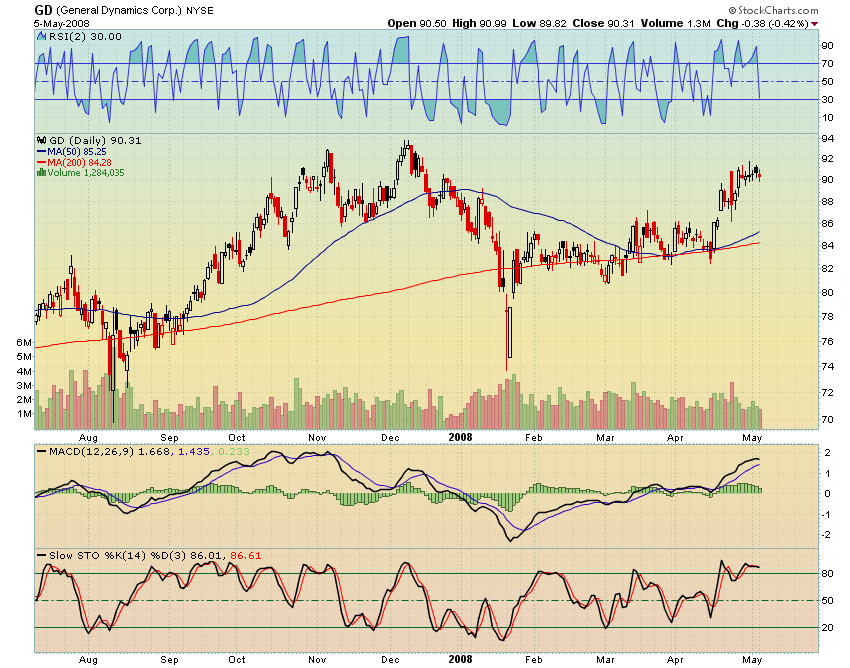The width and height of the screenshot is (850, 668).
Task: Click the 'Slow STO %K(14) %D(3) 86.01' label
Action: pos(136,555)
